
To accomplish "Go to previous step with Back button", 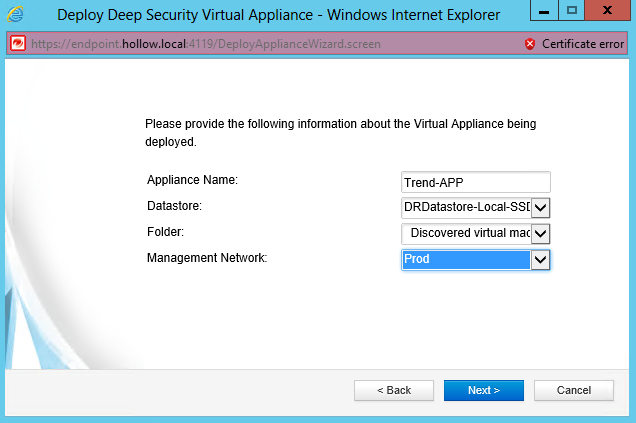I will (394, 390).
